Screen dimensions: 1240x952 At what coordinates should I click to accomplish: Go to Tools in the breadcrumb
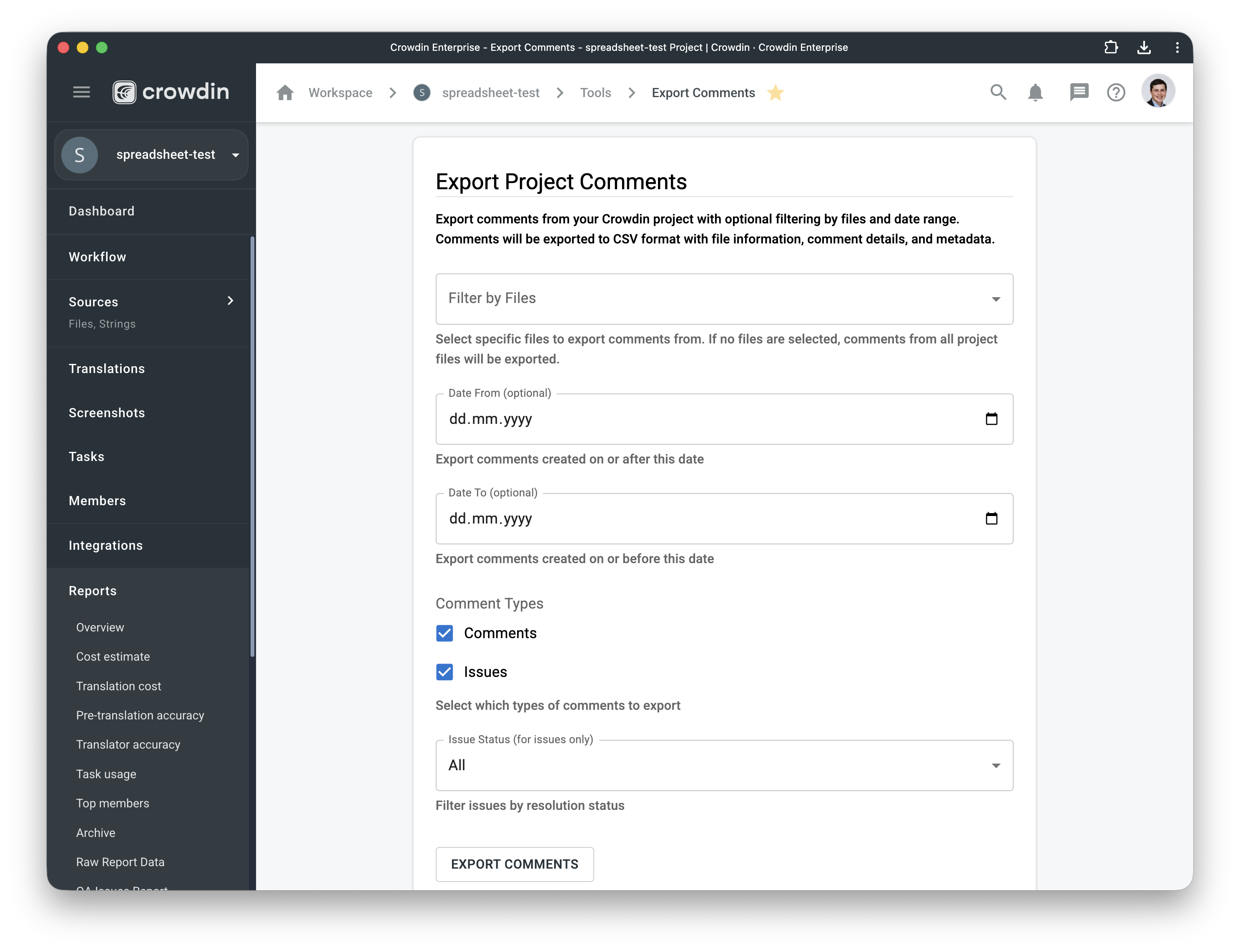[595, 93]
